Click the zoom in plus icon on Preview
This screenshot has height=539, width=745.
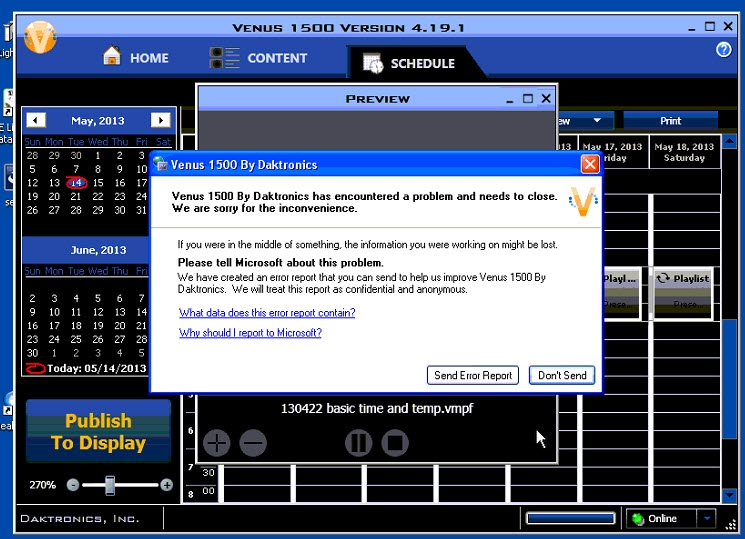pos(217,442)
